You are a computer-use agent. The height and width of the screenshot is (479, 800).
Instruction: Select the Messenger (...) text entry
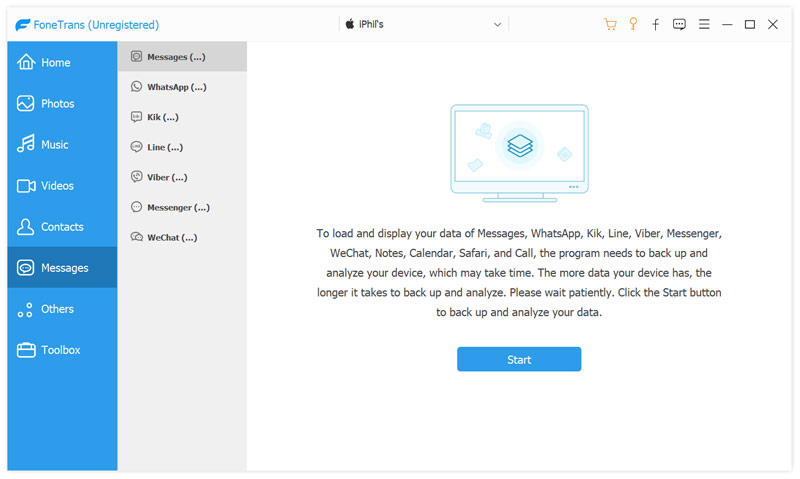(x=179, y=208)
